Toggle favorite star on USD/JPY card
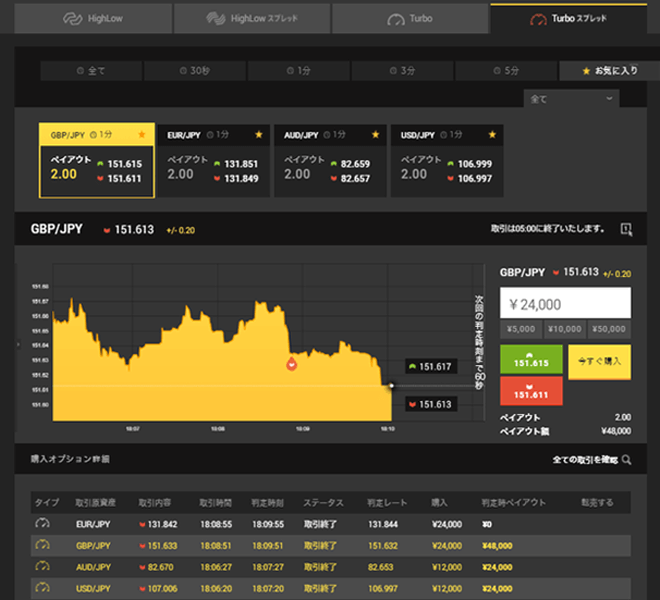Viewport: 660px width, 600px height. coord(492,134)
